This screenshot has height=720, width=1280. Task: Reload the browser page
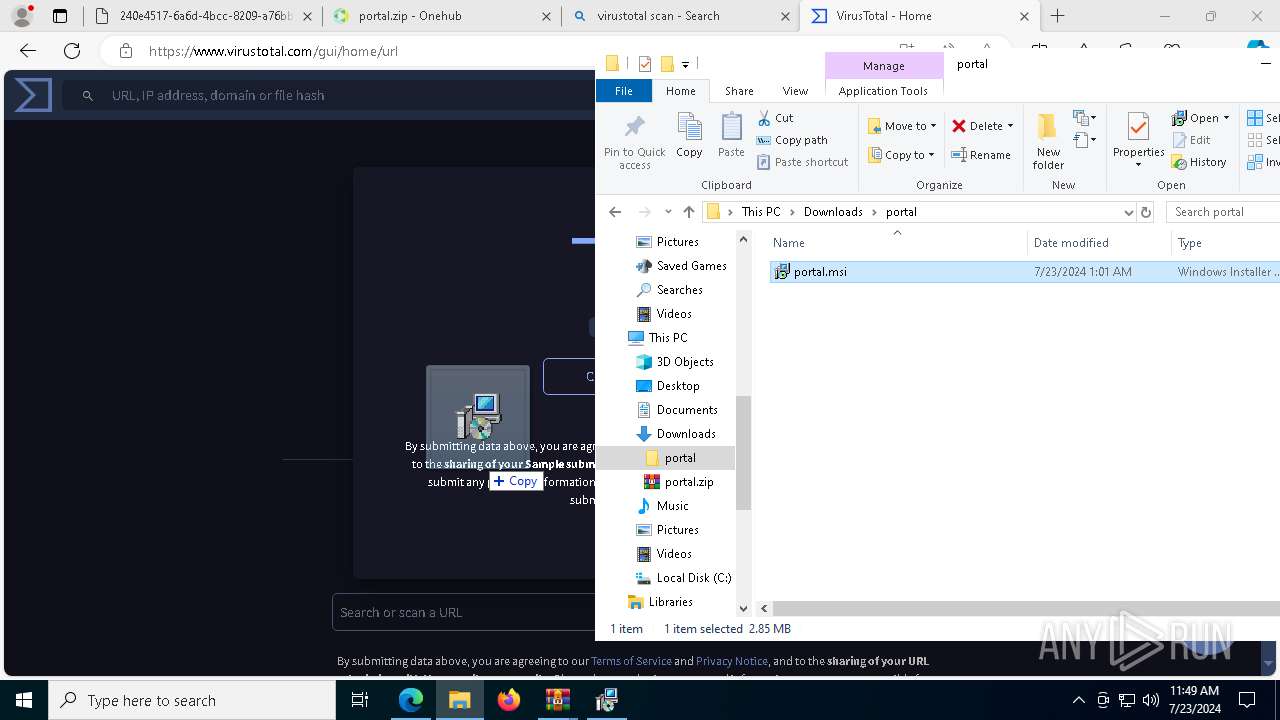click(72, 51)
